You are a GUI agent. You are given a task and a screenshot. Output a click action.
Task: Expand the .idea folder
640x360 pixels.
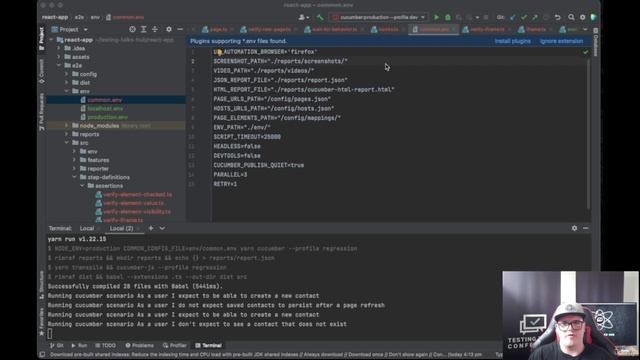click(x=59, y=48)
